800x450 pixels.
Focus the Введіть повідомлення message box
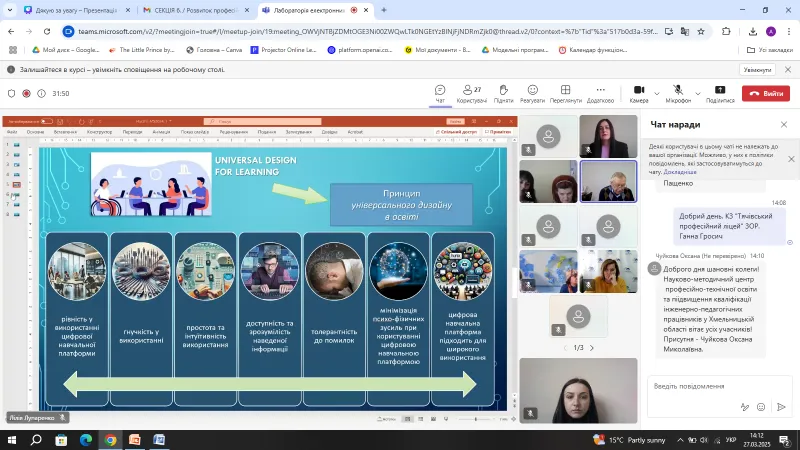tap(719, 386)
